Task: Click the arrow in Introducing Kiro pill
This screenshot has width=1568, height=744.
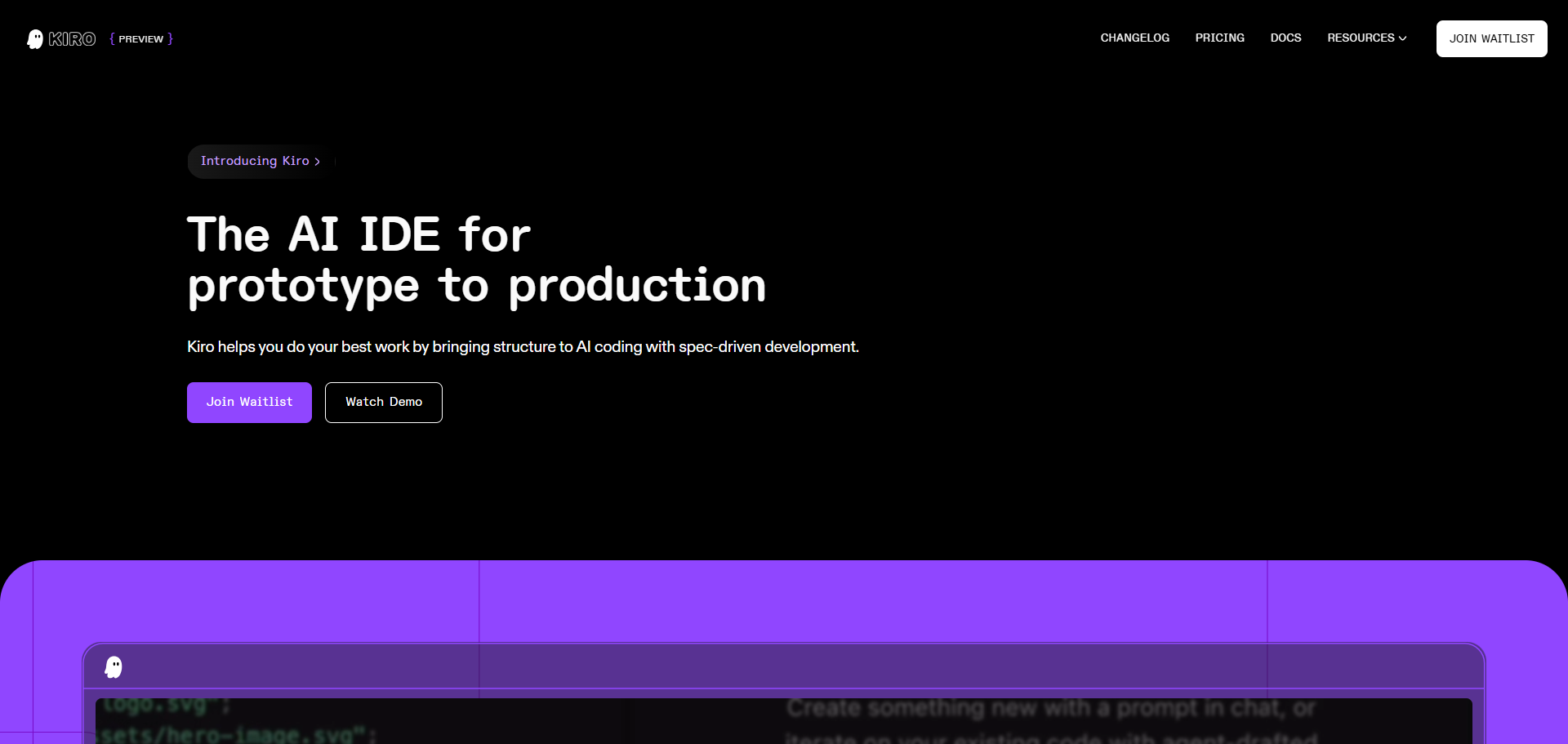Action: [317, 162]
